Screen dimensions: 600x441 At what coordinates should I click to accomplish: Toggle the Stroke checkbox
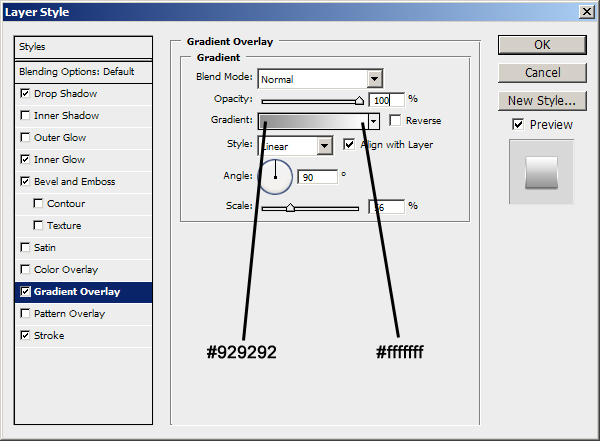click(25, 335)
